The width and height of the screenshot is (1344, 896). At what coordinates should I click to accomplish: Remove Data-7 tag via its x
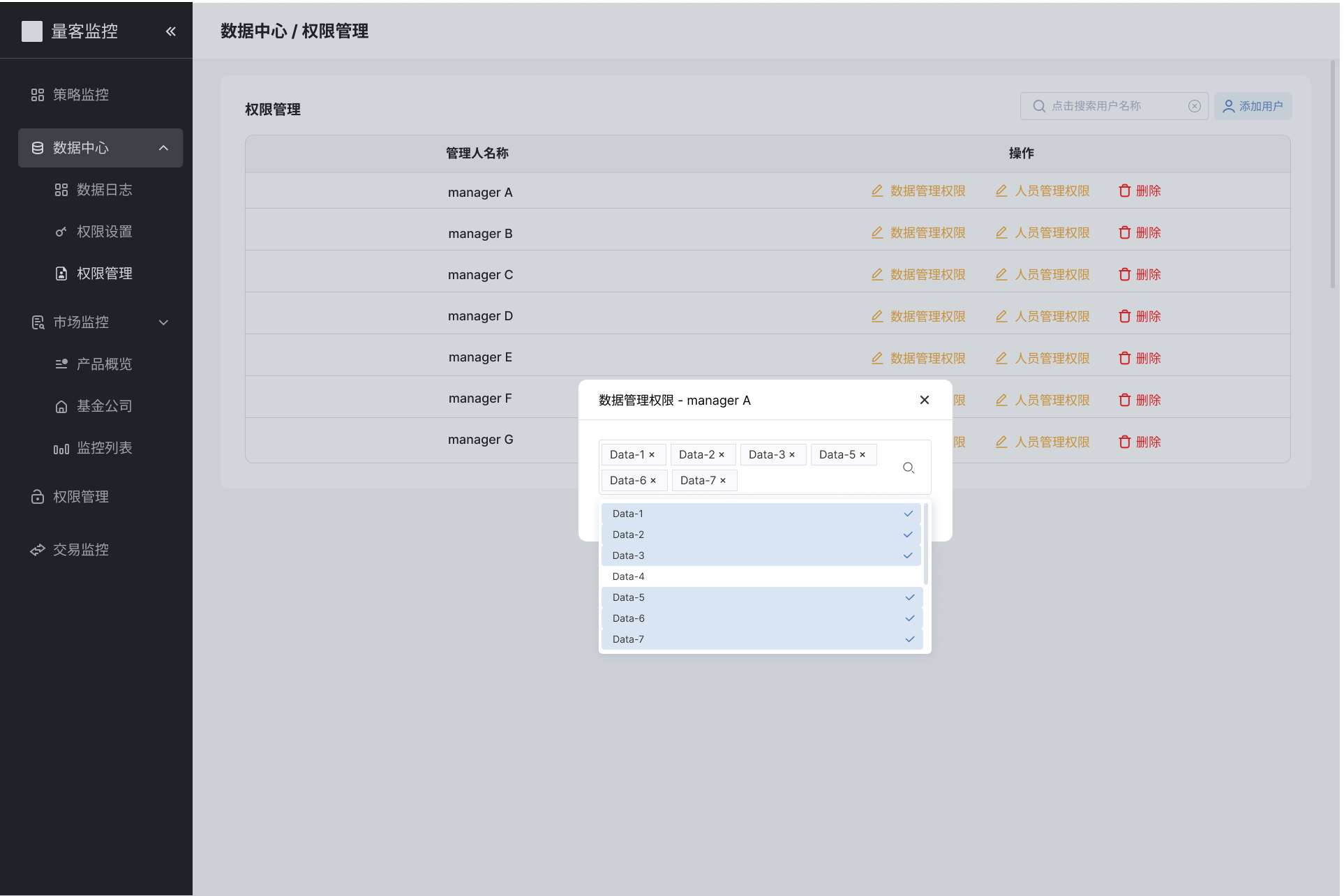(x=723, y=481)
